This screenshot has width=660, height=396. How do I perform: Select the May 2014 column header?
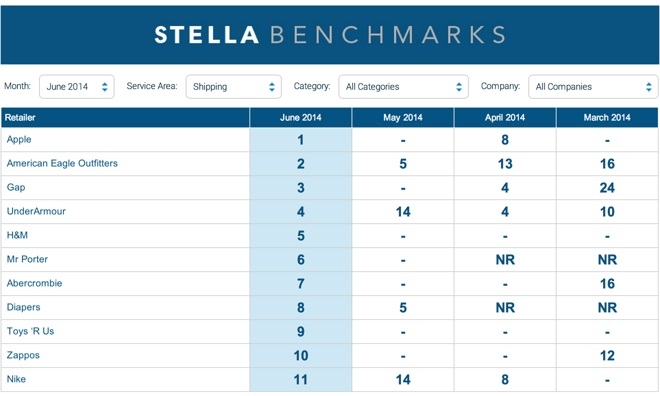pos(403,117)
